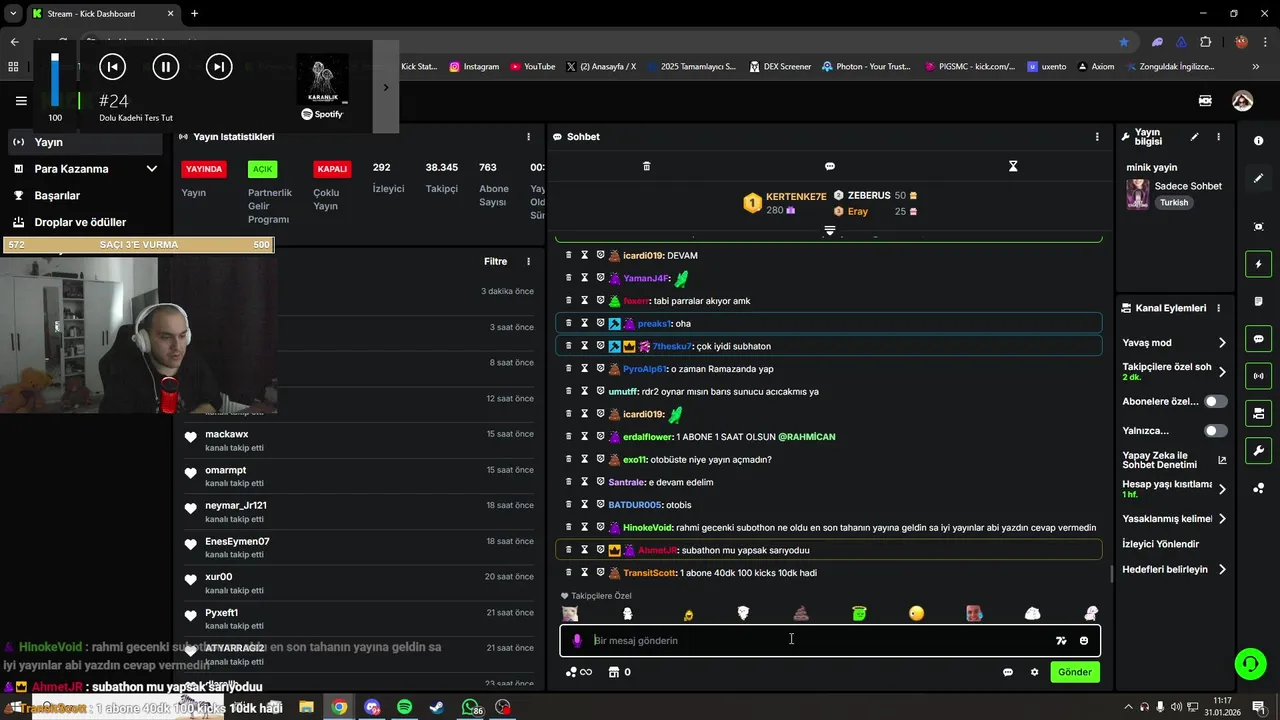
Task: Open the Karanlık album art thumbnail
Action: click(x=322, y=79)
